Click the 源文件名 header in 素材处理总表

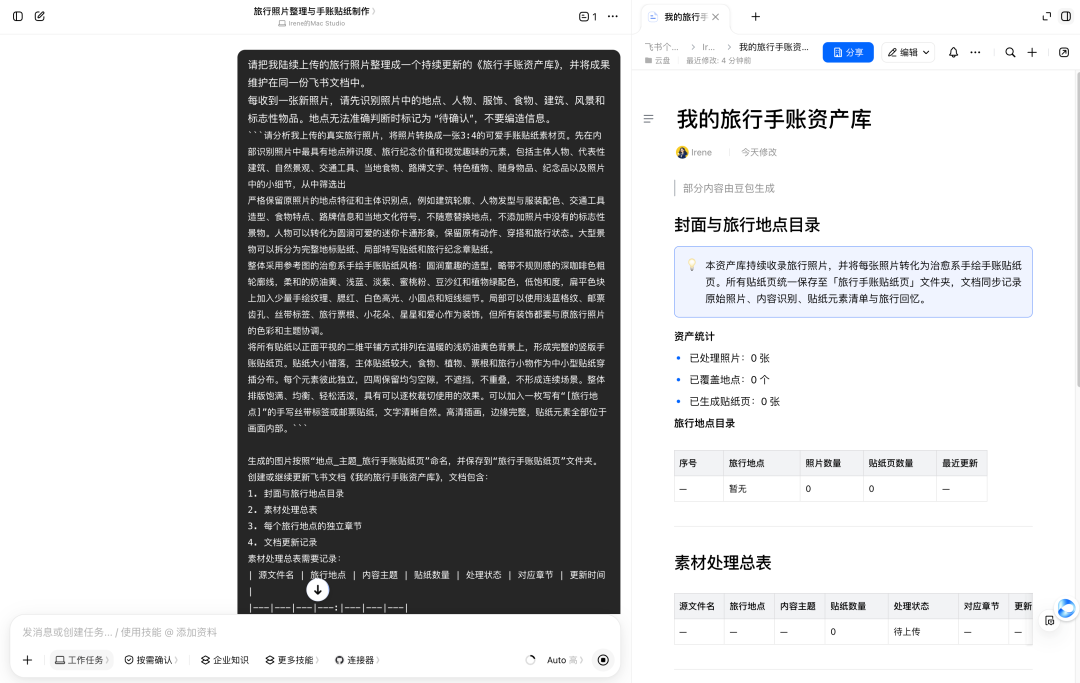point(697,606)
